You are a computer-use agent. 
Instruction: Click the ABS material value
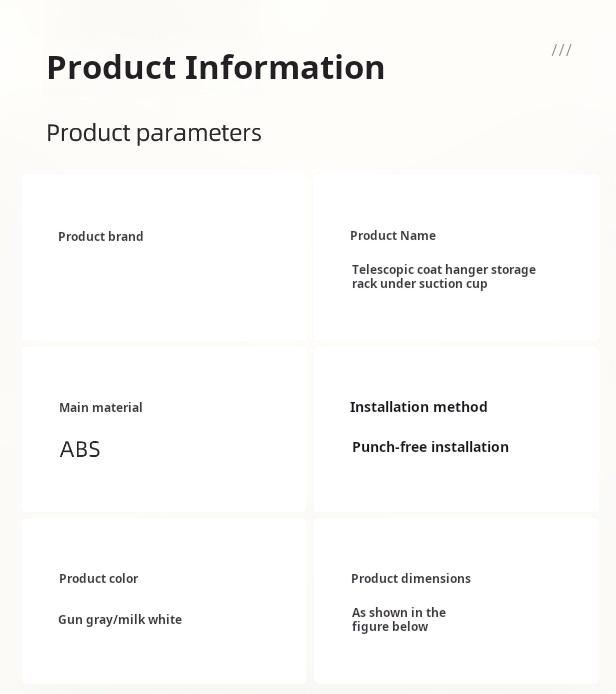[x=80, y=449]
